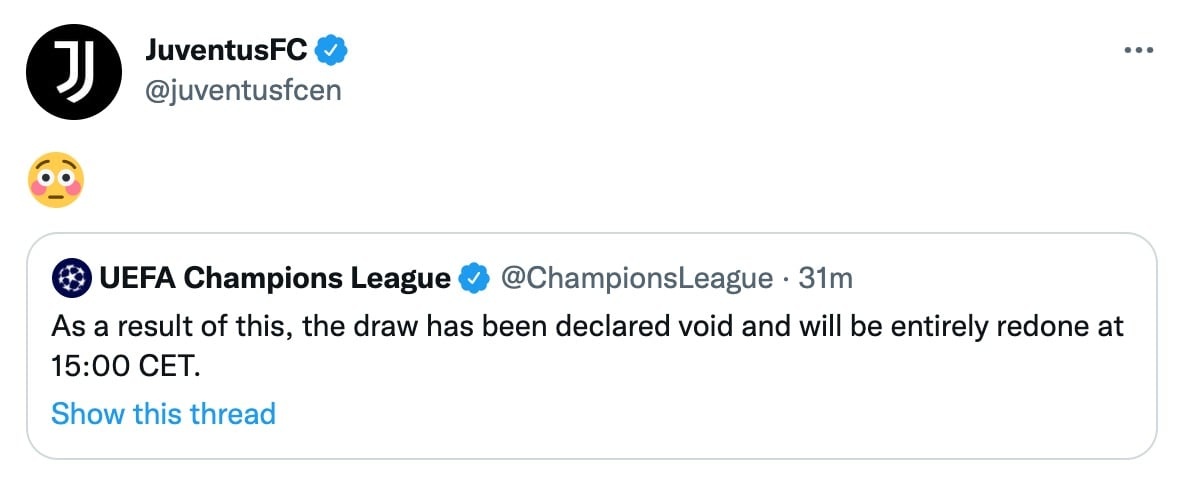Viewport: 1184px width, 490px height.
Task: Open the JuventusFC display name
Action: 226,51
